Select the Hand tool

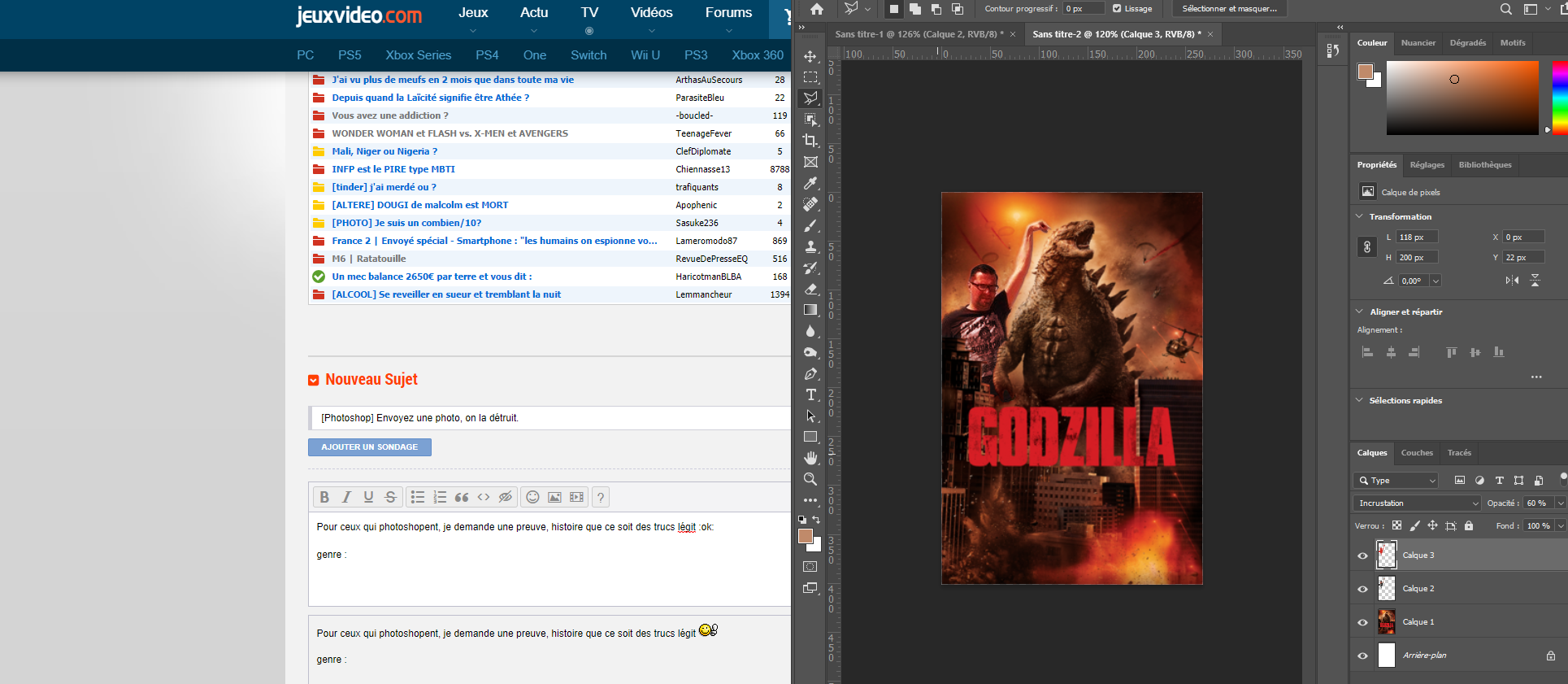click(810, 458)
